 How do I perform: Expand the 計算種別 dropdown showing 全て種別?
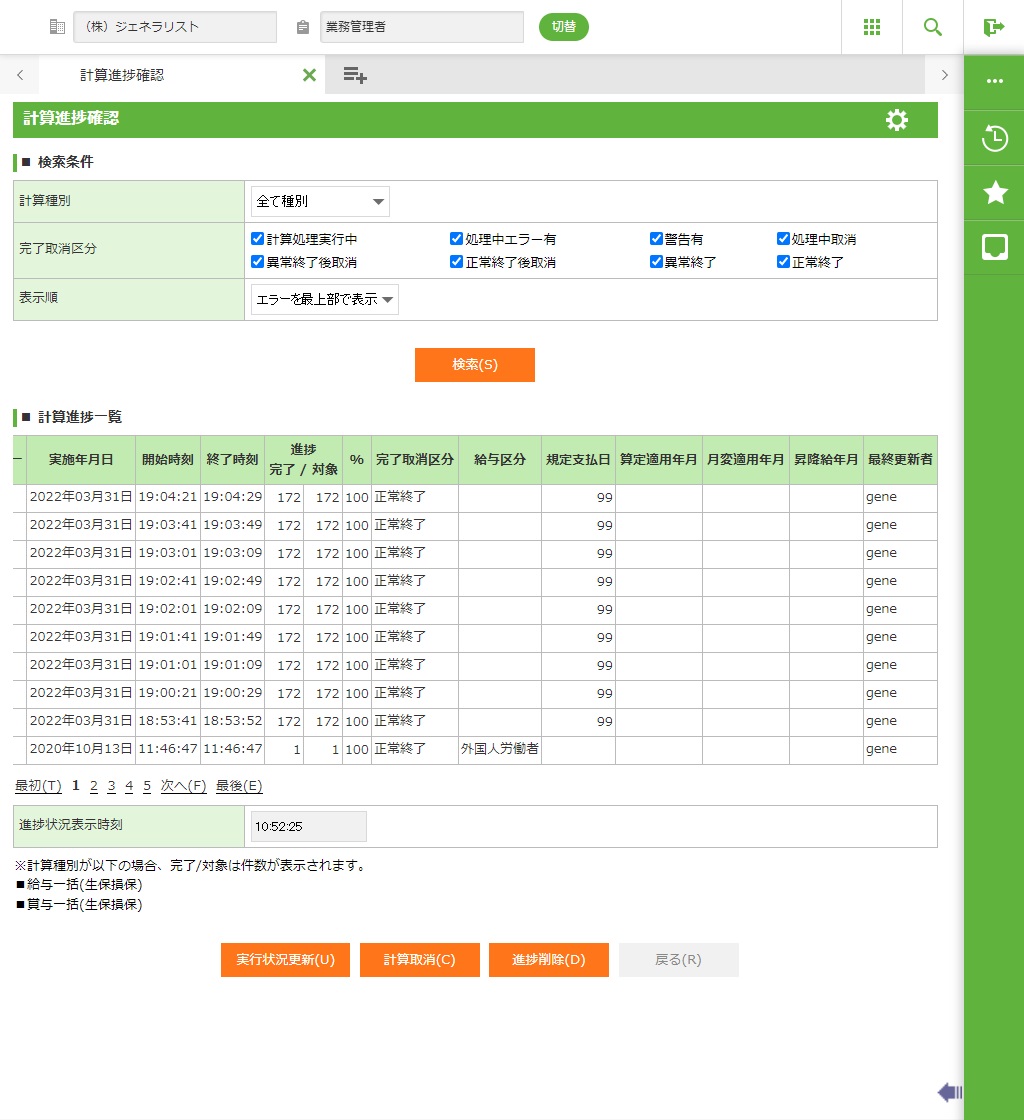[x=320, y=201]
